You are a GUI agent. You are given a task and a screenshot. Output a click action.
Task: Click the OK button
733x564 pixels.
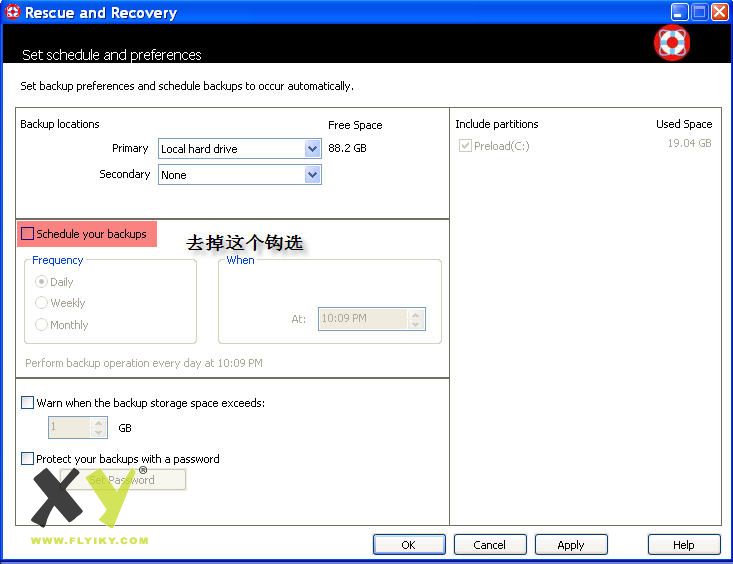409,545
